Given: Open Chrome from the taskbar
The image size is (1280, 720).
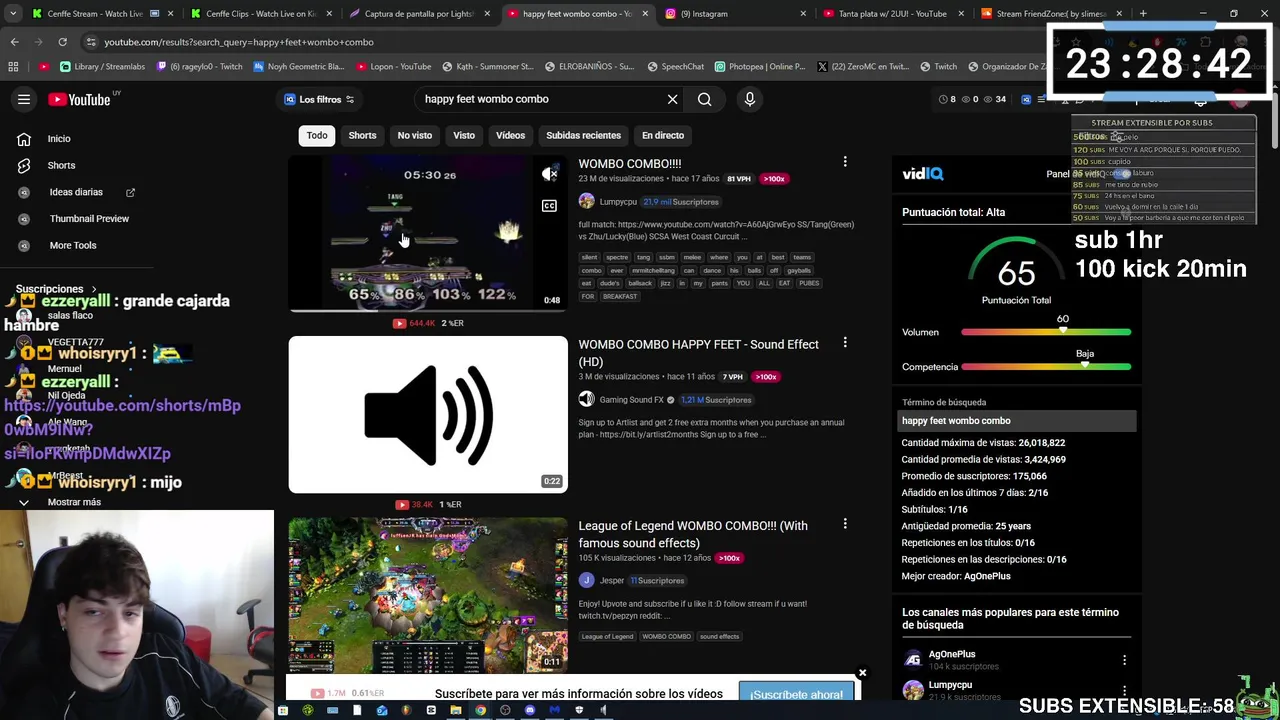Looking at the screenshot, I should (481, 710).
